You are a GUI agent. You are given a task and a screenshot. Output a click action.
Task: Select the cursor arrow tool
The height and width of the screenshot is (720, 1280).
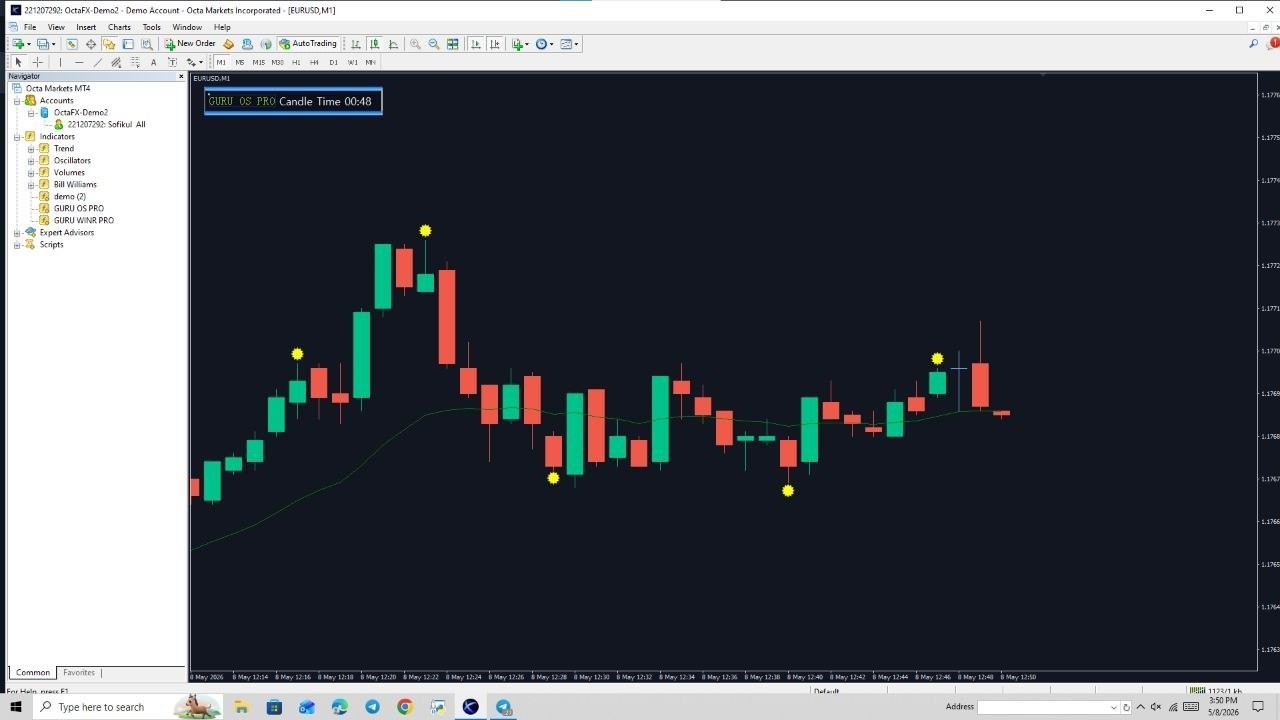click(x=18, y=62)
